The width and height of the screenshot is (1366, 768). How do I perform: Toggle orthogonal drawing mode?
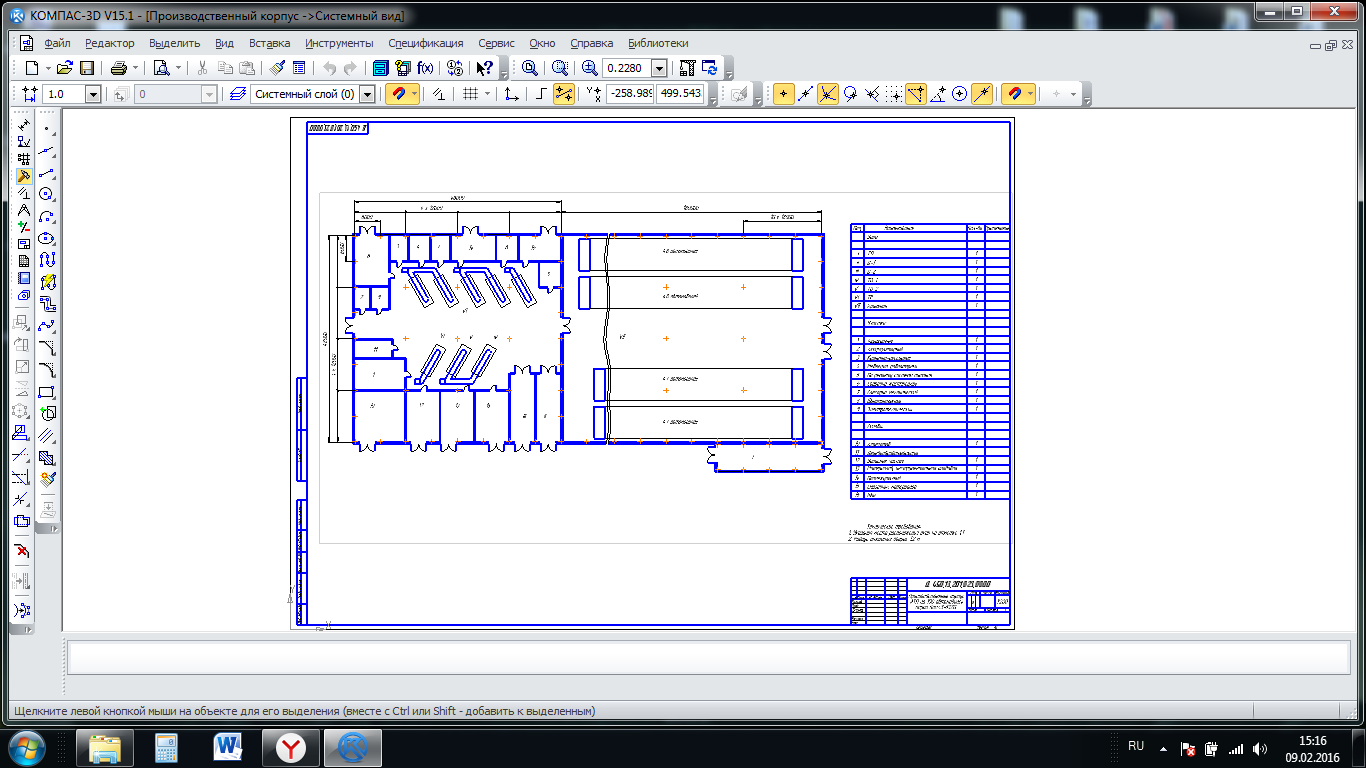coord(540,94)
